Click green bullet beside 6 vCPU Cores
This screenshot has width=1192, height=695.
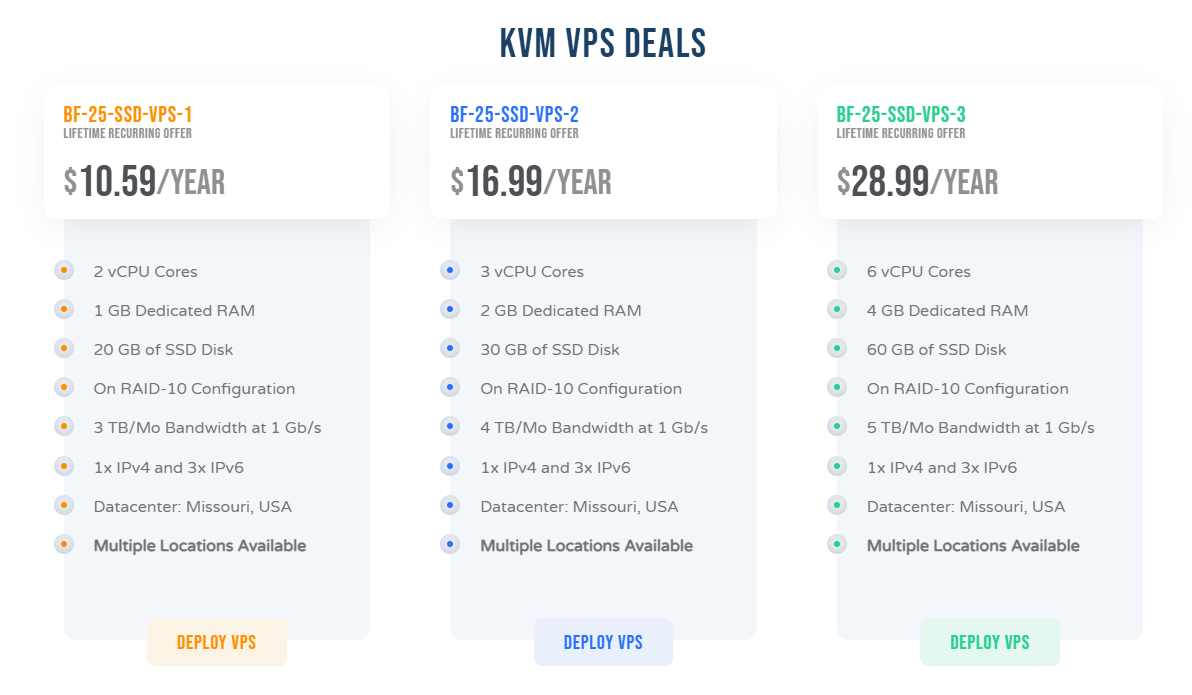tap(837, 270)
